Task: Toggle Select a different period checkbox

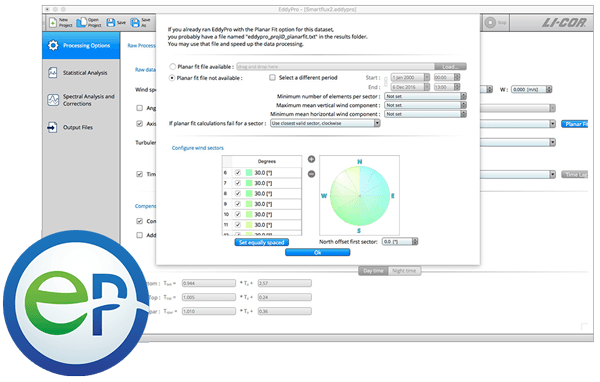Action: click(x=272, y=77)
